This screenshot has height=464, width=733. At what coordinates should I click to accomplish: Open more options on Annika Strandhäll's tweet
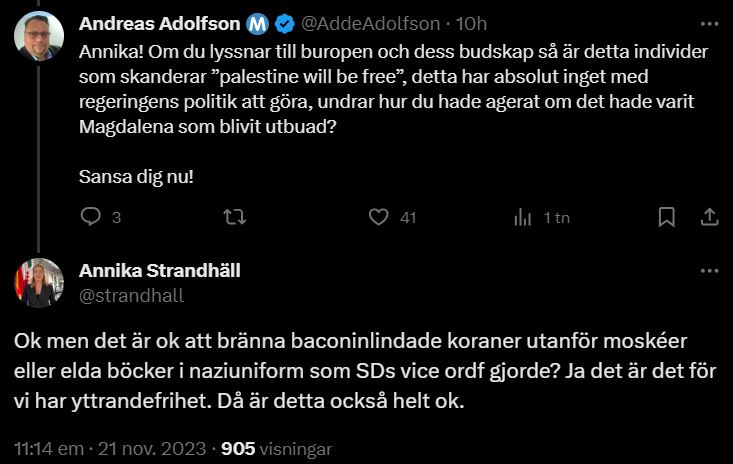coord(708,271)
